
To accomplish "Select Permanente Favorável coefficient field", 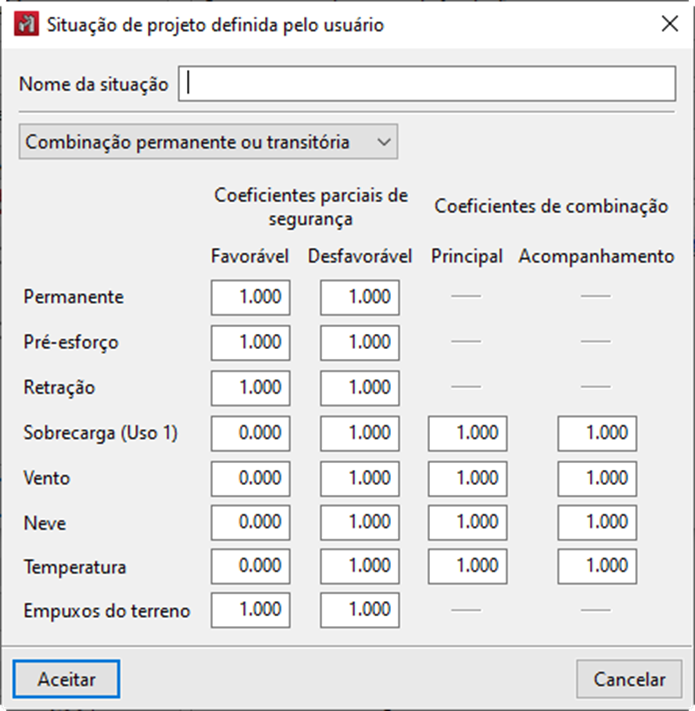I will tap(250, 297).
